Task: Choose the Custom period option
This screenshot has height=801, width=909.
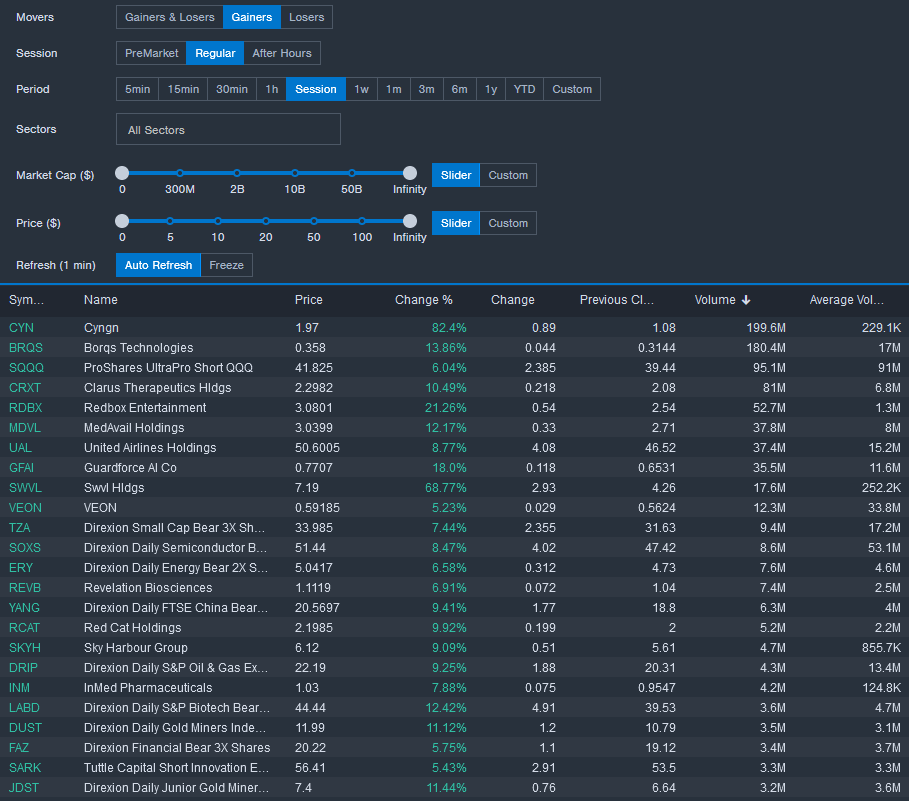Action: coord(572,89)
